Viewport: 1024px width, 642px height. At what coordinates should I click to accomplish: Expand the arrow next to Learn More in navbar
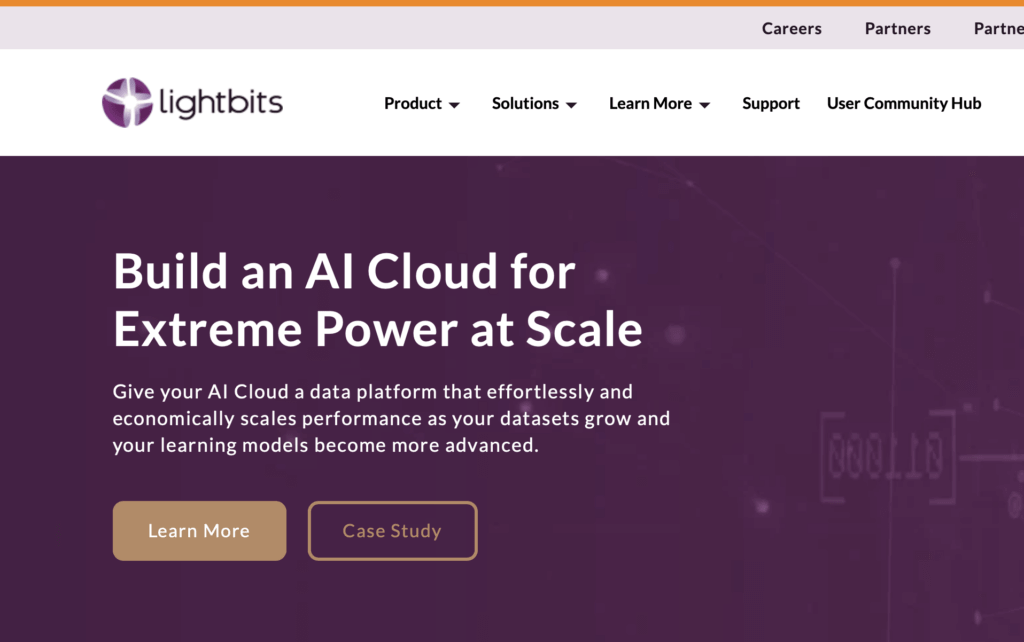tap(704, 105)
